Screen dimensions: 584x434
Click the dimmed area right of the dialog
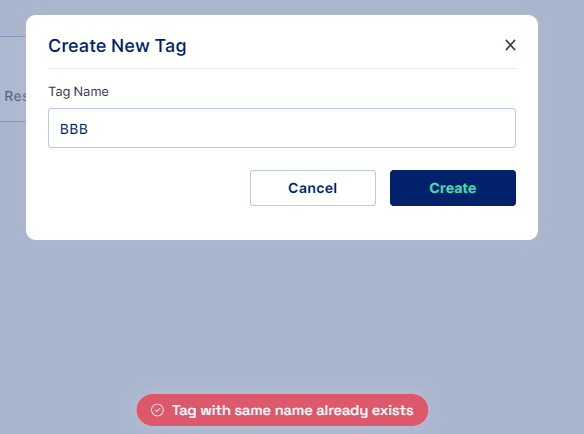pyautogui.click(x=561, y=127)
